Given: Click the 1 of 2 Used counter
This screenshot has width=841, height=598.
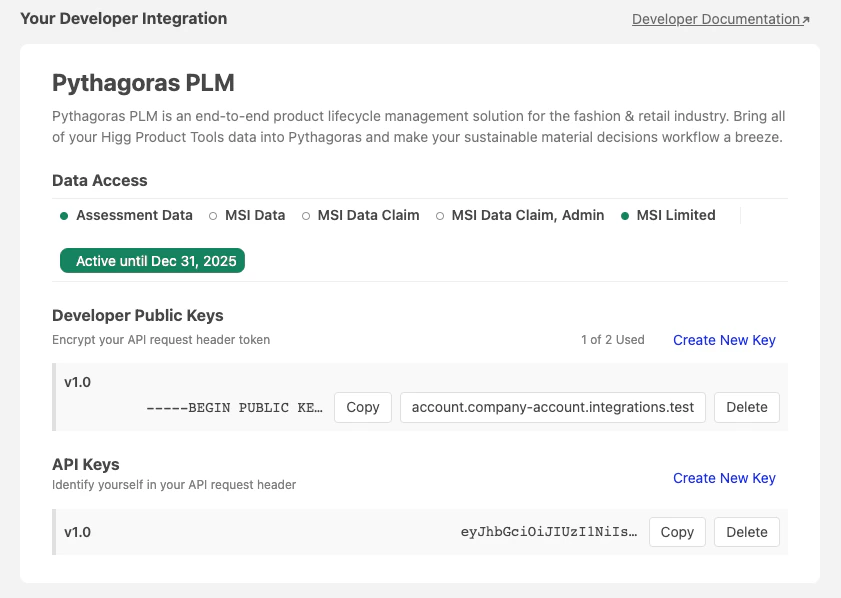Looking at the screenshot, I should pos(615,340).
